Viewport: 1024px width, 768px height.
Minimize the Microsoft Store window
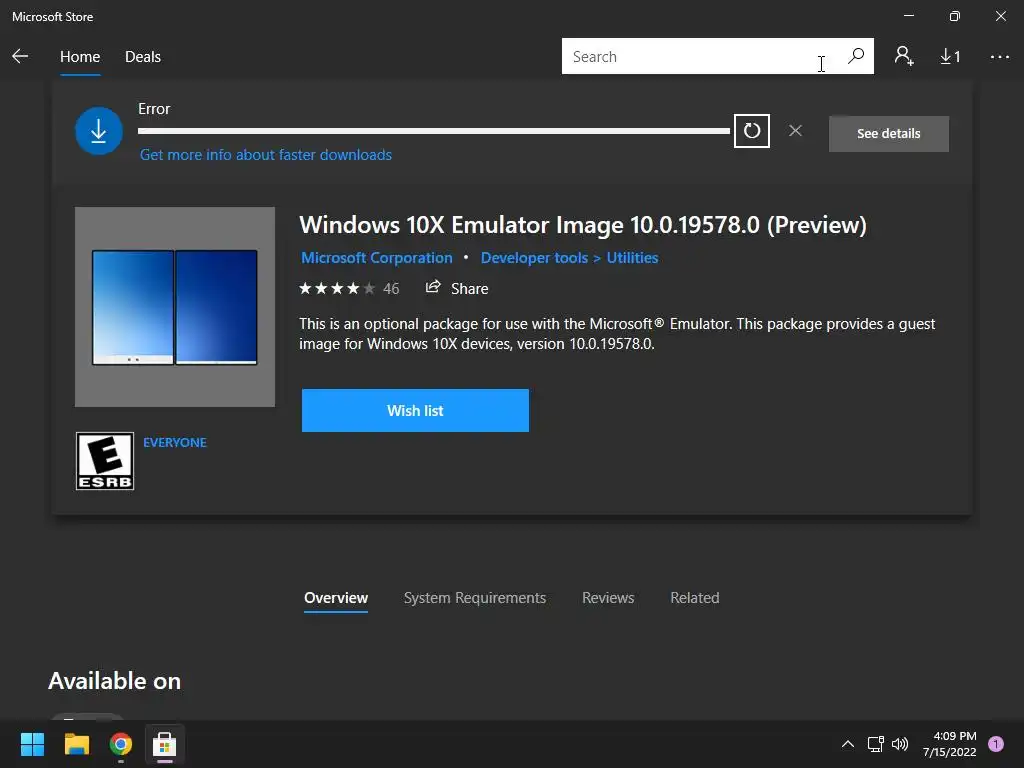click(x=909, y=16)
